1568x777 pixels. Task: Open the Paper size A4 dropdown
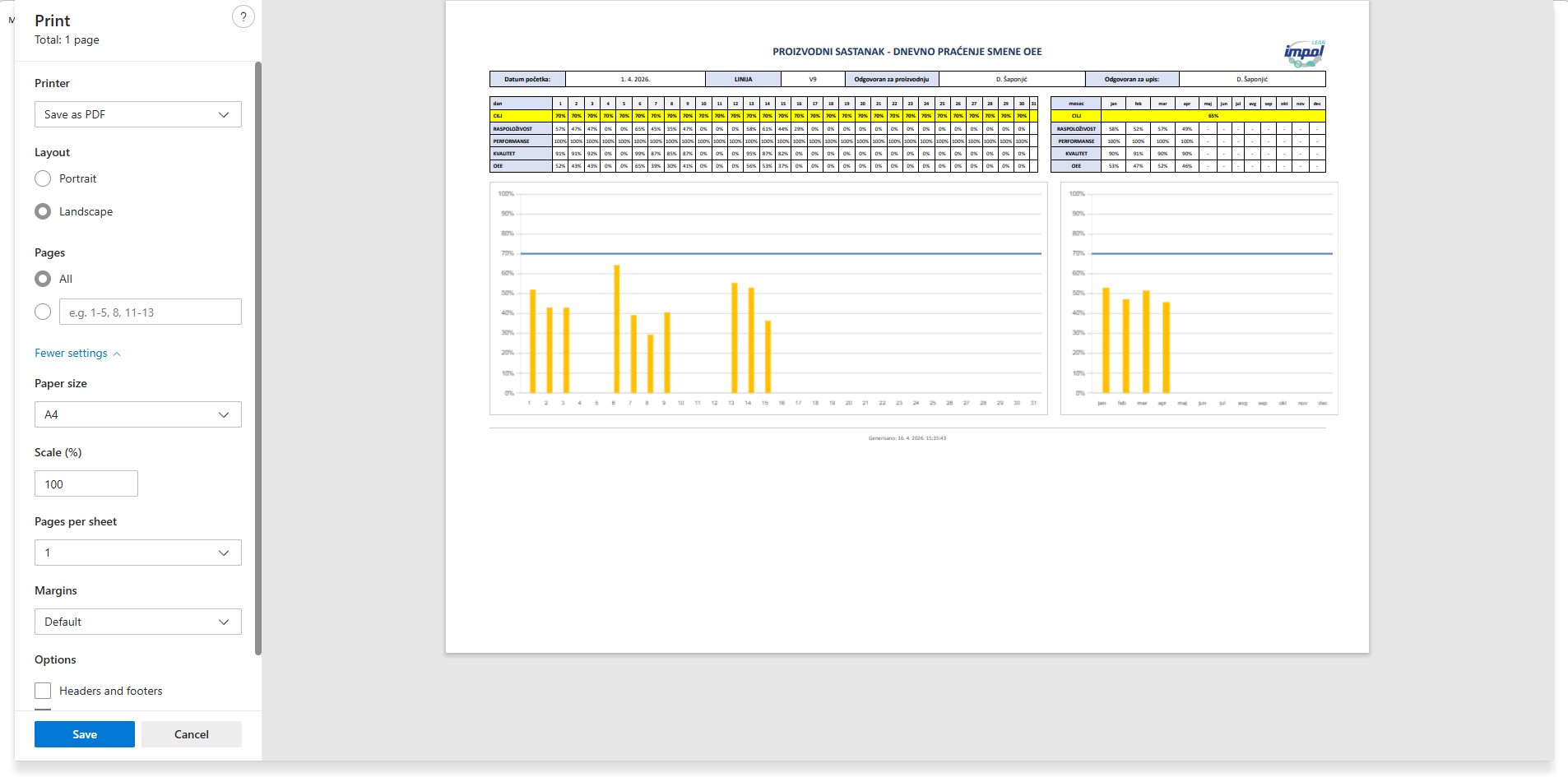tap(138, 414)
